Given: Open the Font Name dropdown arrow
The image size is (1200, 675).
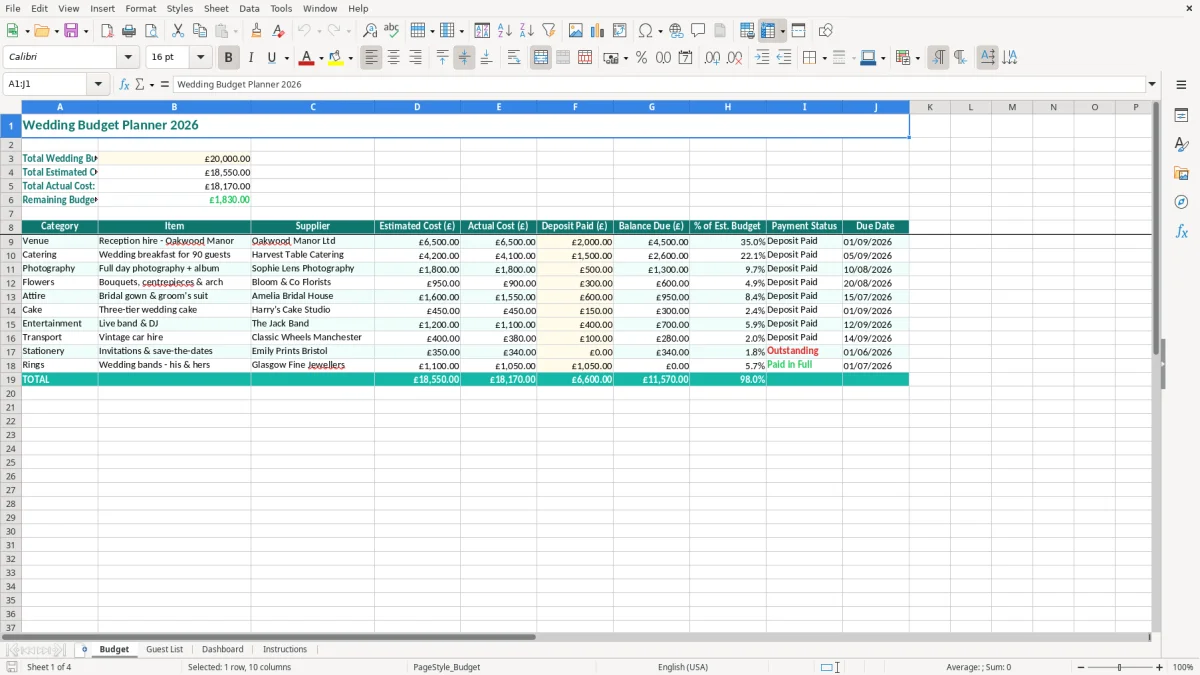Looking at the screenshot, I should pos(128,58).
